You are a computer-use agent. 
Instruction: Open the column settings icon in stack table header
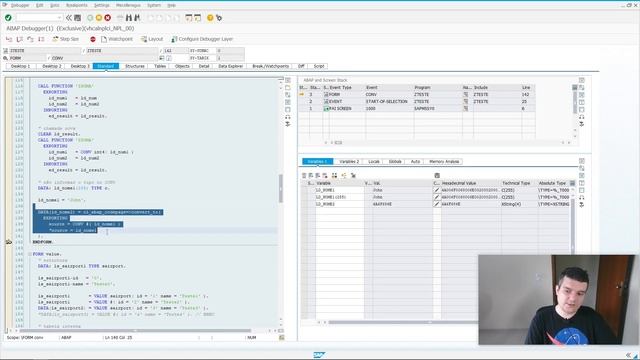coord(575,88)
